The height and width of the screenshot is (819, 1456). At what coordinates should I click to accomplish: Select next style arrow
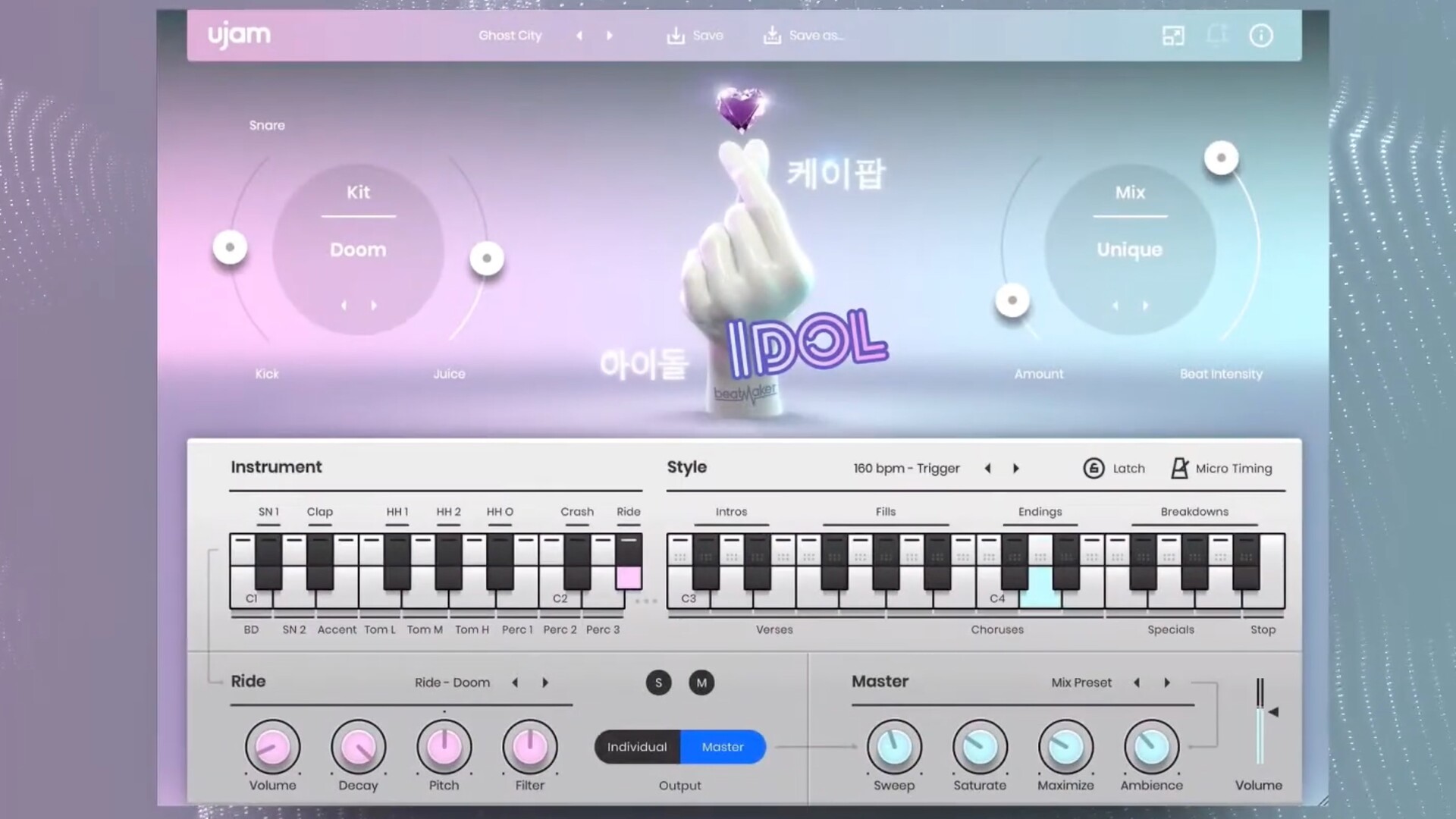click(x=1016, y=469)
